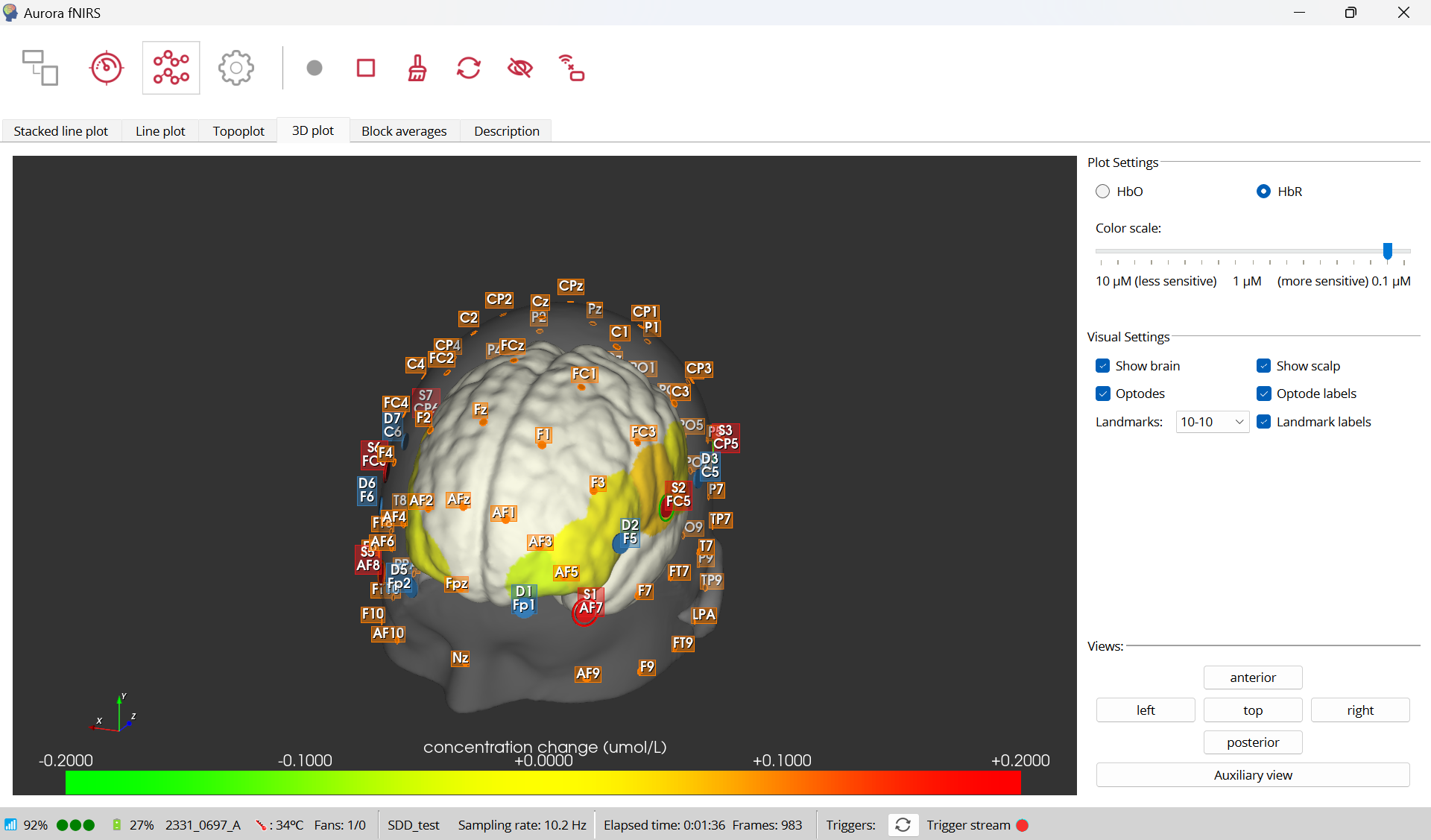Switch to the Topoplot tab

pyautogui.click(x=238, y=131)
